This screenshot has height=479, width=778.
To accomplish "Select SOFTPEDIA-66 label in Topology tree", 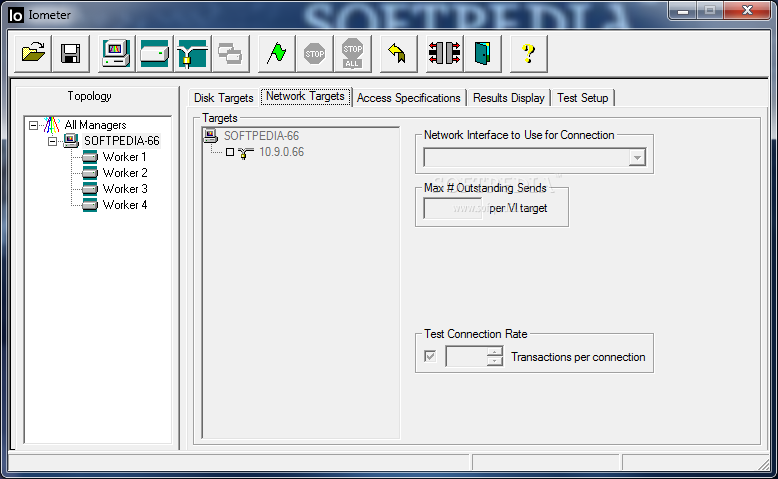I will pos(122,141).
